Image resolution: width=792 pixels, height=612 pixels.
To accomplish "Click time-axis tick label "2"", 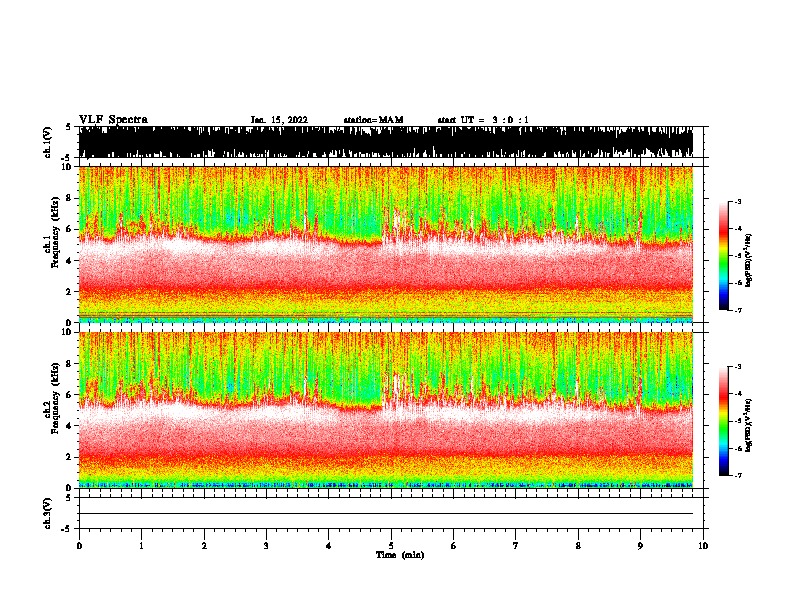I will pos(204,546).
